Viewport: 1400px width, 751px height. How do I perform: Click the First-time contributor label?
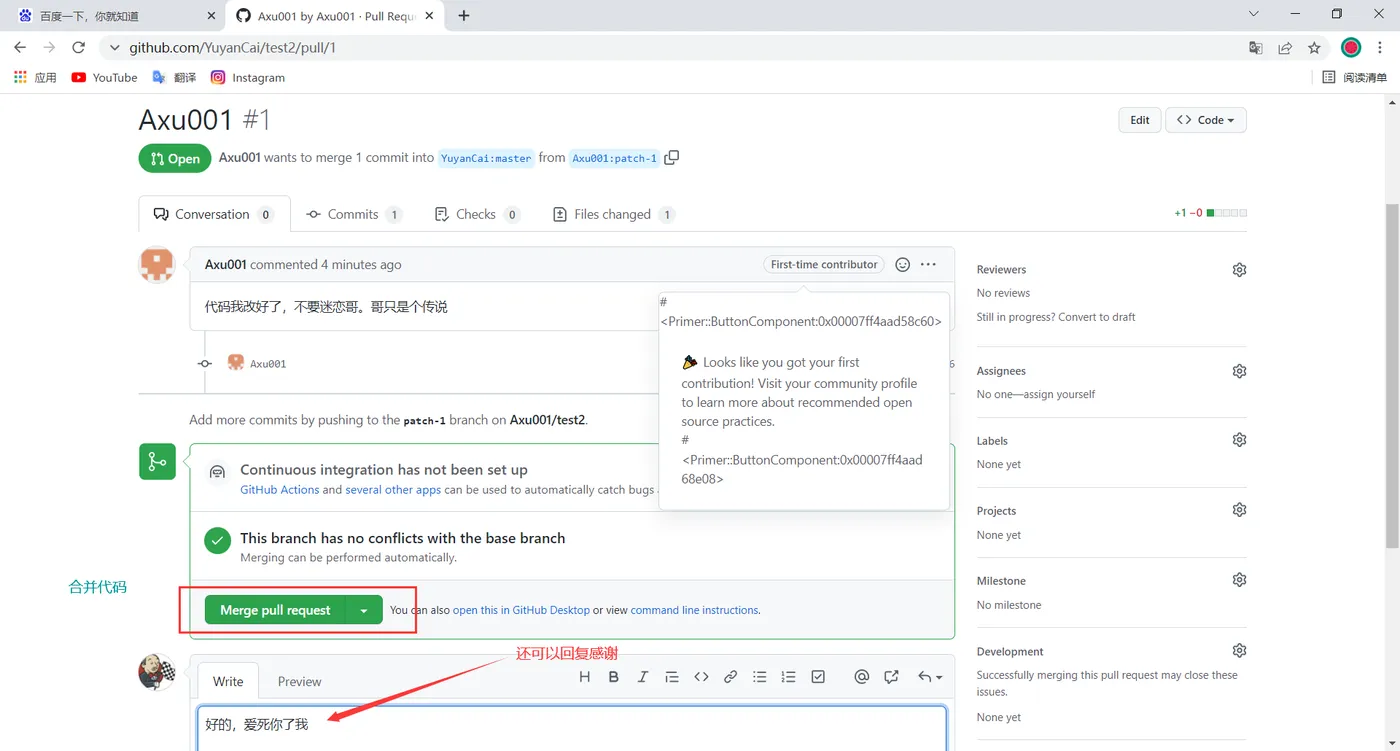tap(824, 264)
